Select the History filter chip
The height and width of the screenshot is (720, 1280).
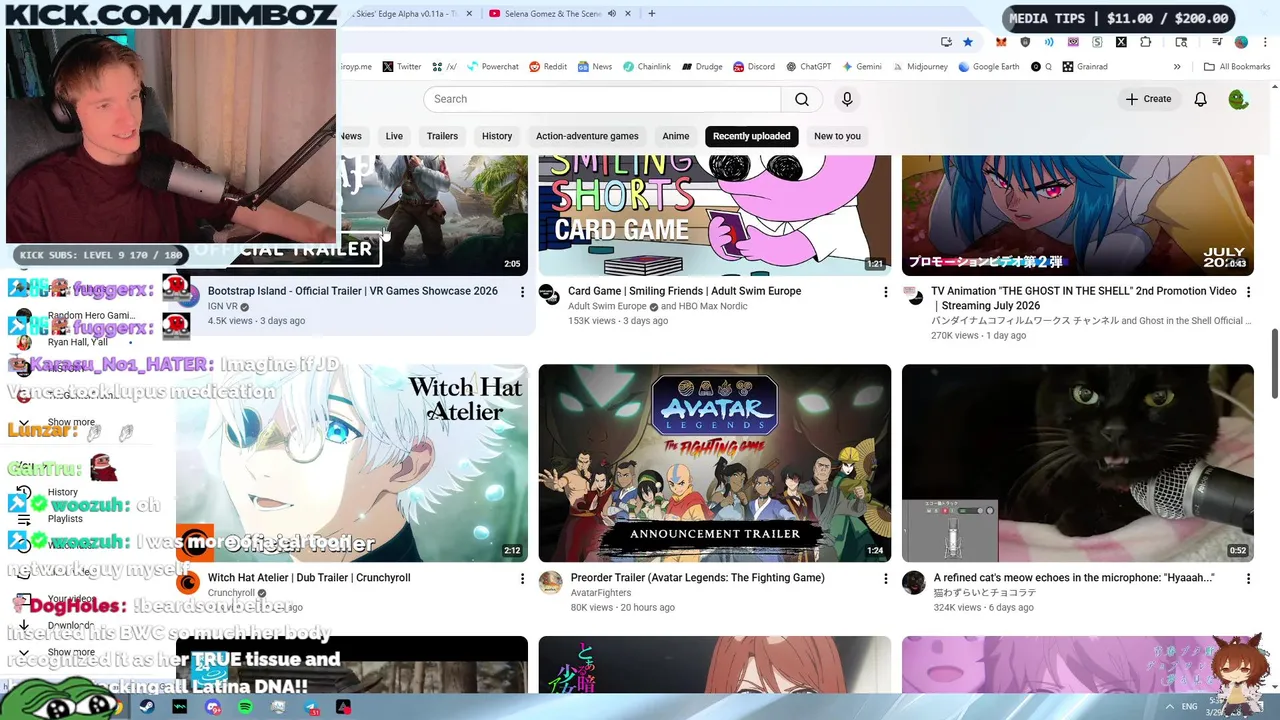point(497,136)
